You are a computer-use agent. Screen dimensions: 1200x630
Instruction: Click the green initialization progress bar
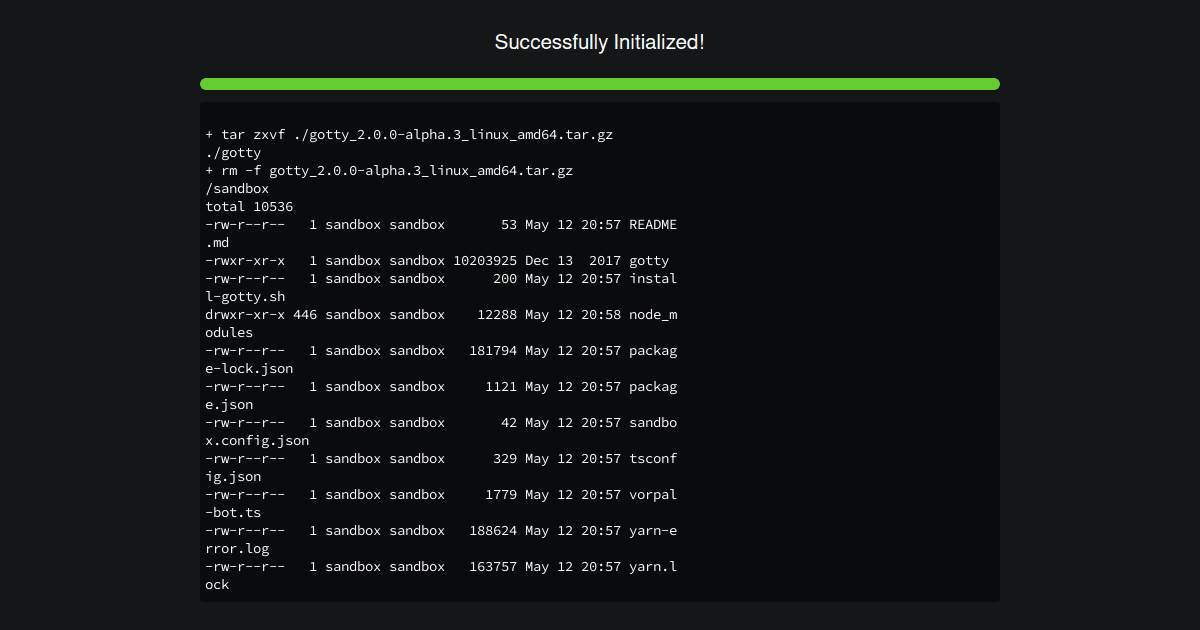600,84
